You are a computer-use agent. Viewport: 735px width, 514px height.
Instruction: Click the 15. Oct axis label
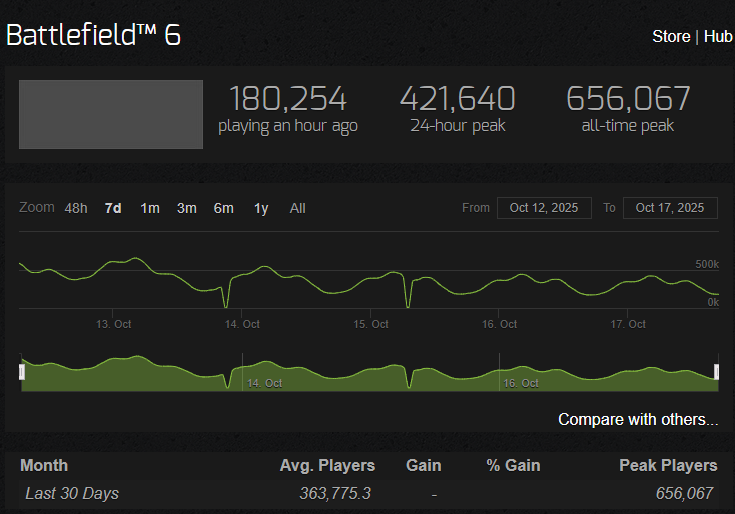pos(371,324)
